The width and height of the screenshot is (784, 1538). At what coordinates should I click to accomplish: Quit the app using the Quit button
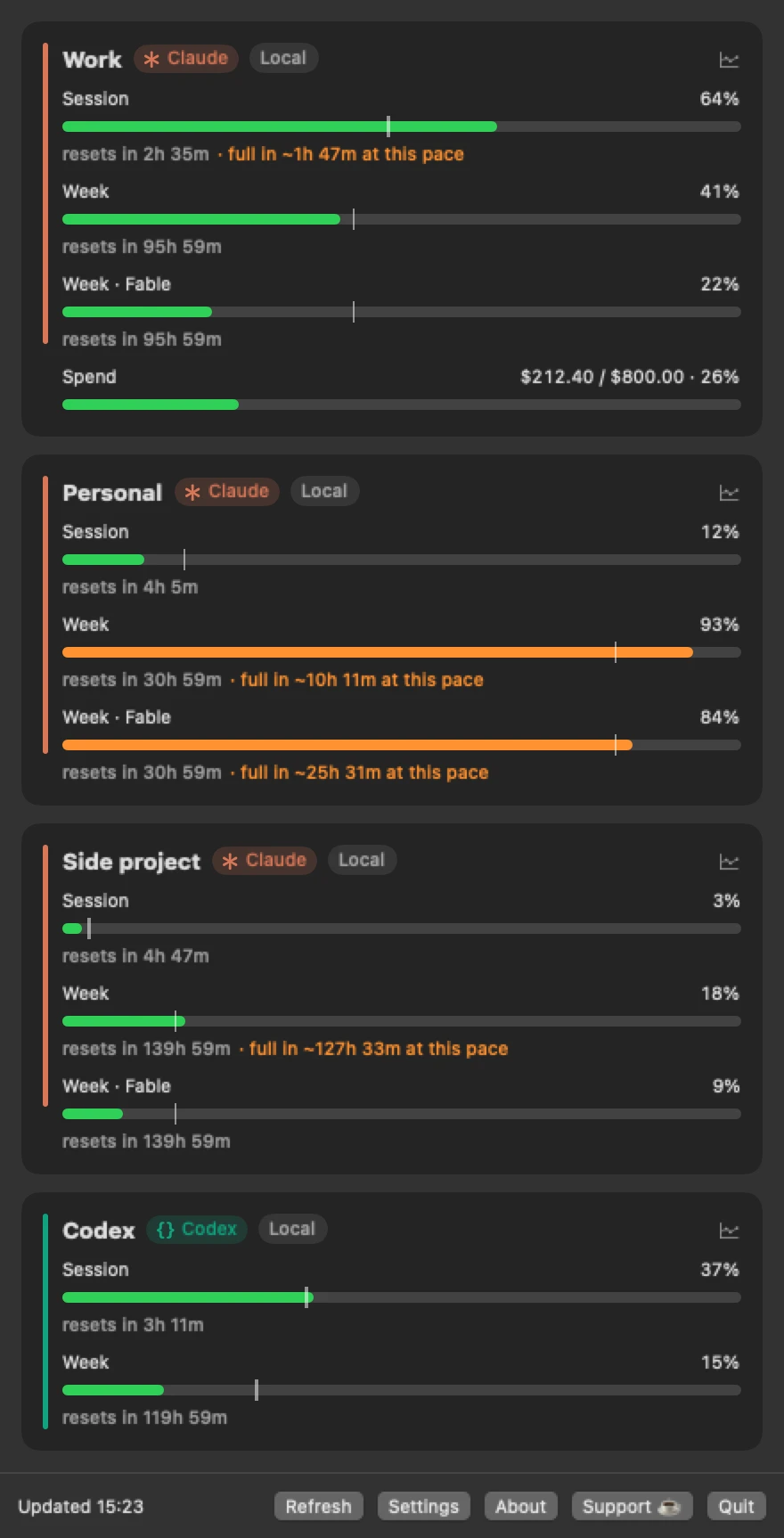737,1506
